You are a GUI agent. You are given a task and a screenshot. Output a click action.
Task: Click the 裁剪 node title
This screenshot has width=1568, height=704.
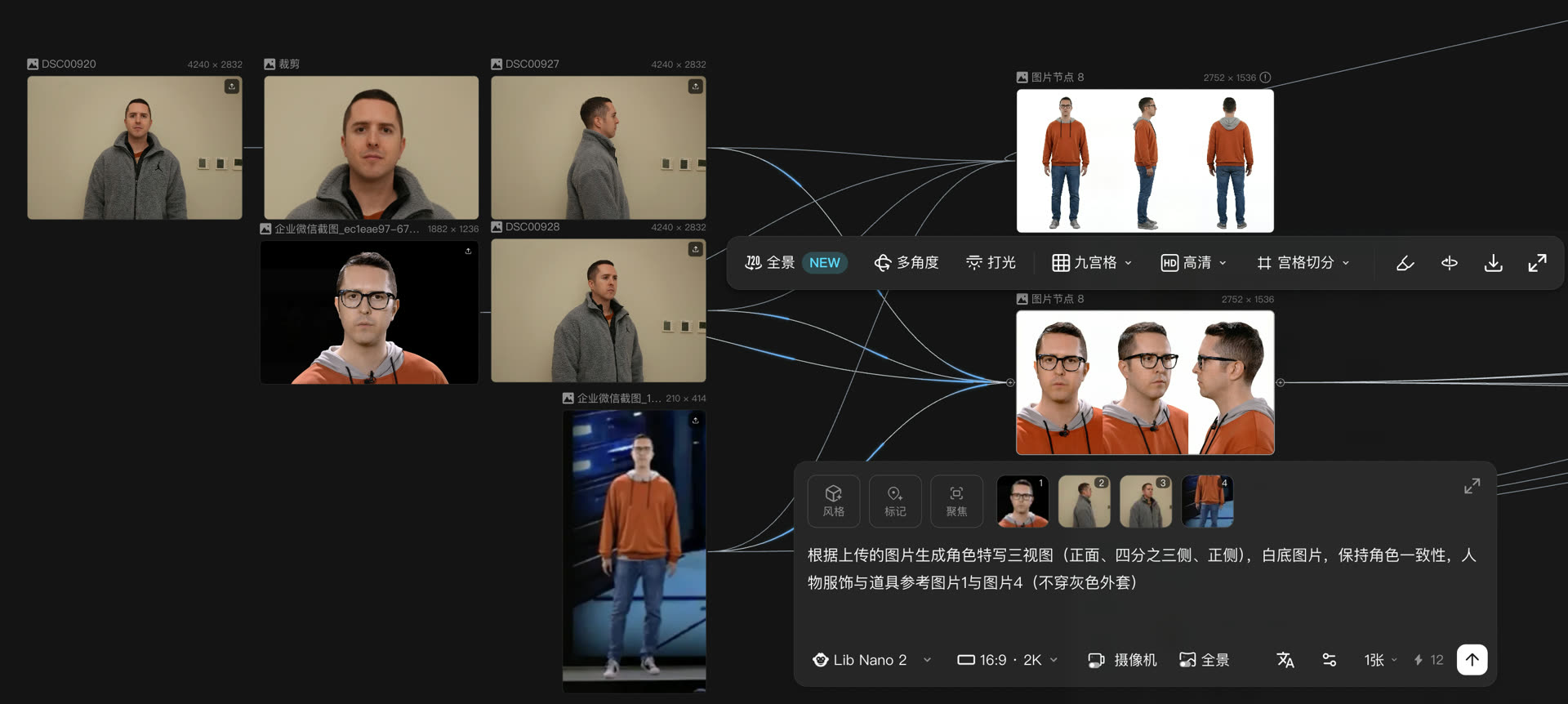[289, 64]
